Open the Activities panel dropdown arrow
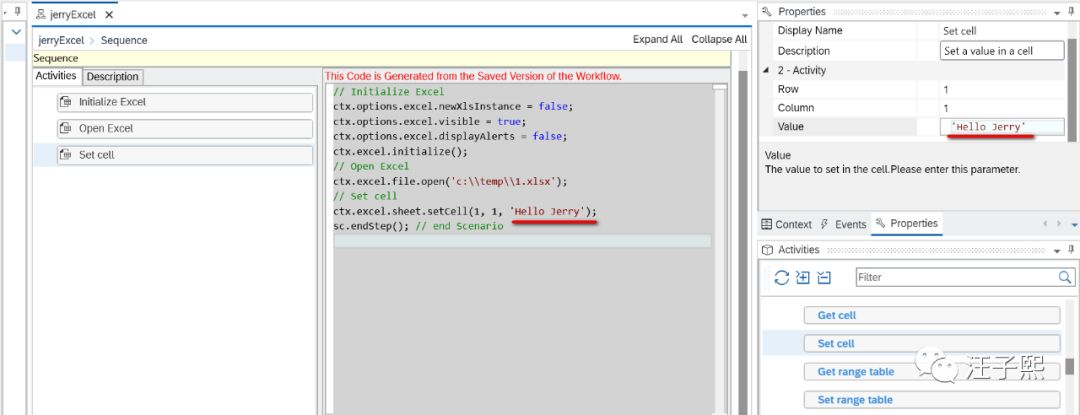1080x415 pixels. [x=1058, y=251]
